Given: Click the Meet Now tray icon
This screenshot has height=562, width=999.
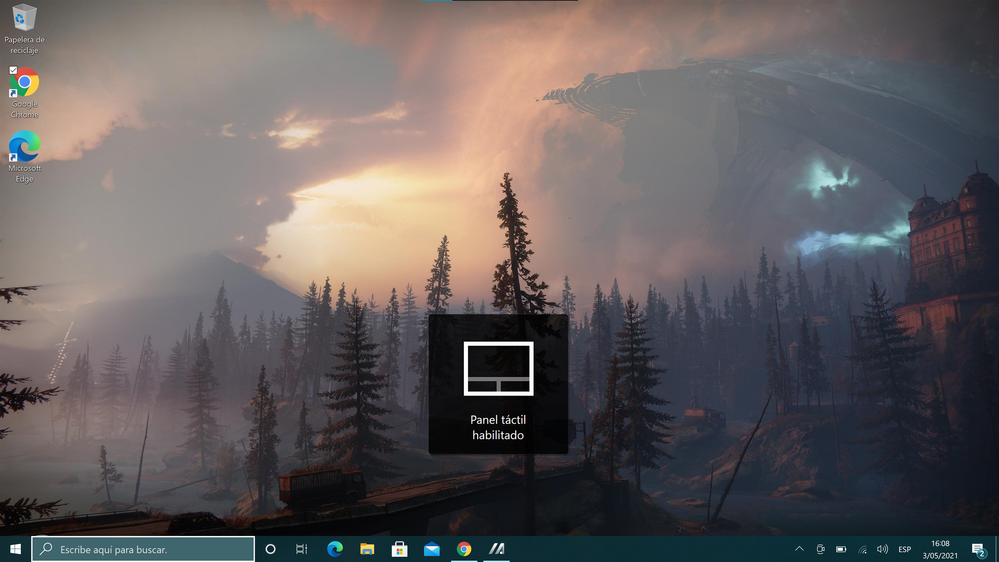Looking at the screenshot, I should [820, 549].
